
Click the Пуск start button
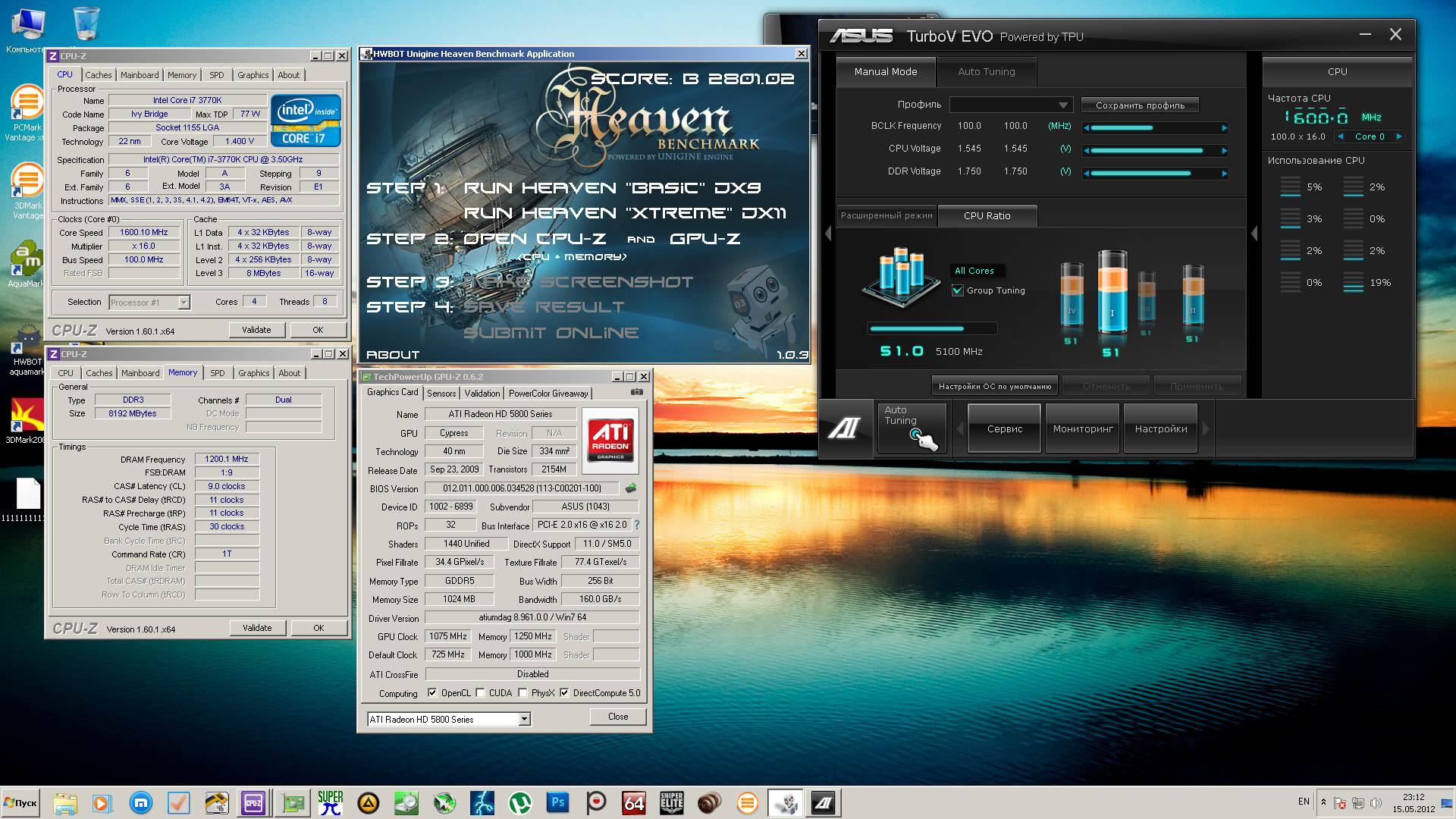pos(21,803)
